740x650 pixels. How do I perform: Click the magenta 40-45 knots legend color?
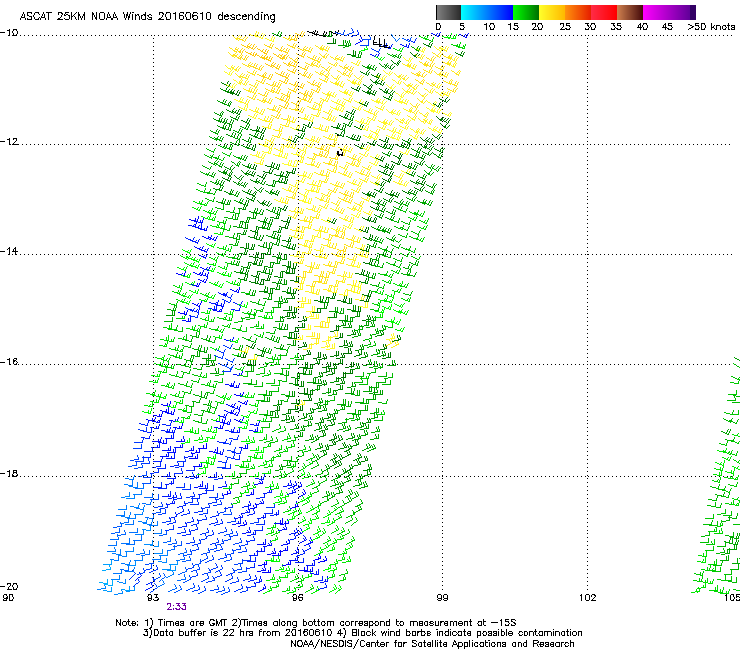click(656, 12)
